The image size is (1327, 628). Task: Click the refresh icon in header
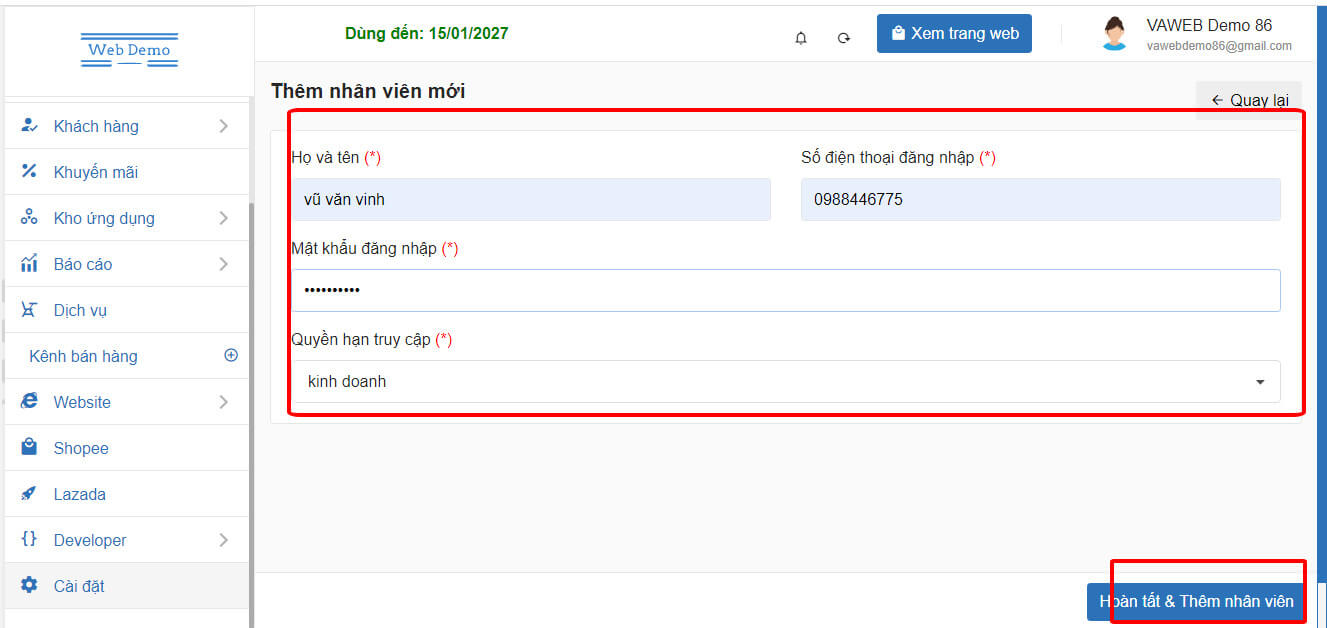click(844, 38)
